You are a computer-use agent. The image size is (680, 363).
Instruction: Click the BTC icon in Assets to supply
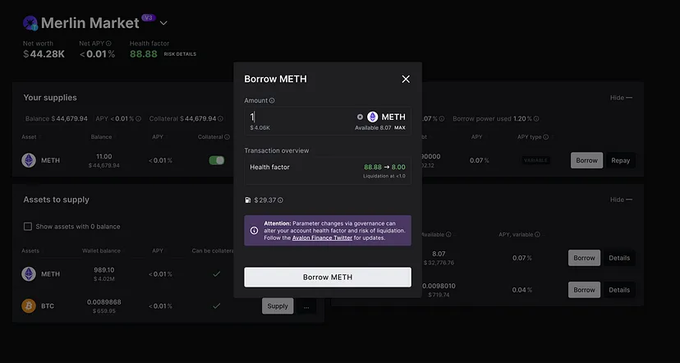tap(29, 306)
